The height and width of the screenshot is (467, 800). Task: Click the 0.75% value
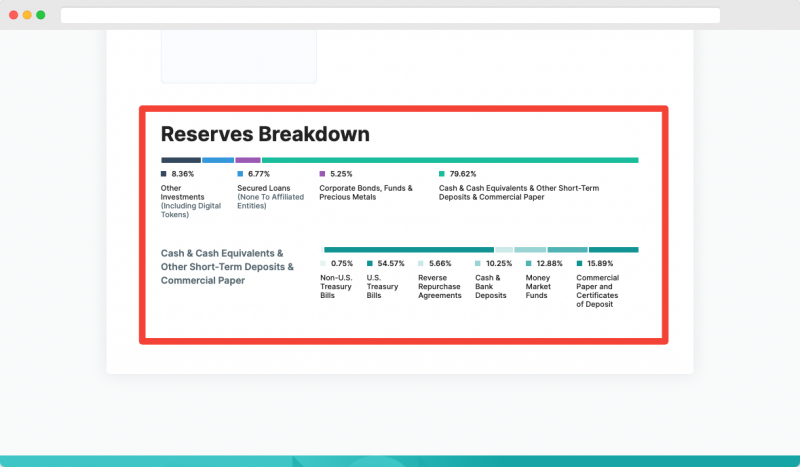click(342, 264)
